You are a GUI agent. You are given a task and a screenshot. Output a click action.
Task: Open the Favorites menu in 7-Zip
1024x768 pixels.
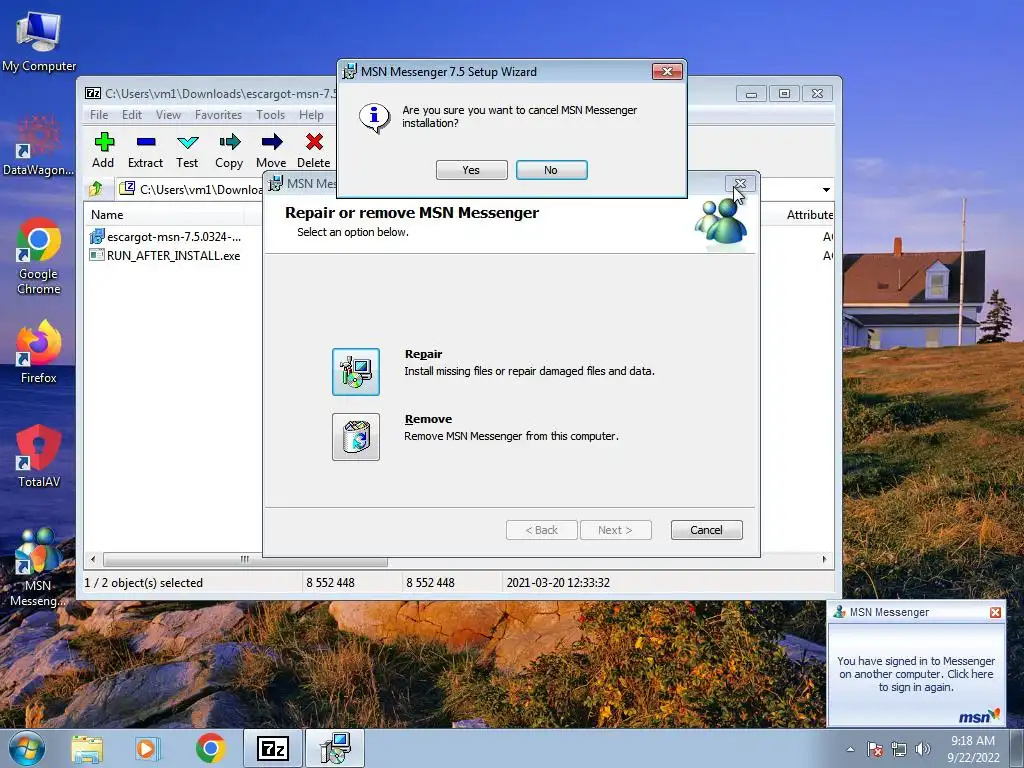pyautogui.click(x=218, y=115)
